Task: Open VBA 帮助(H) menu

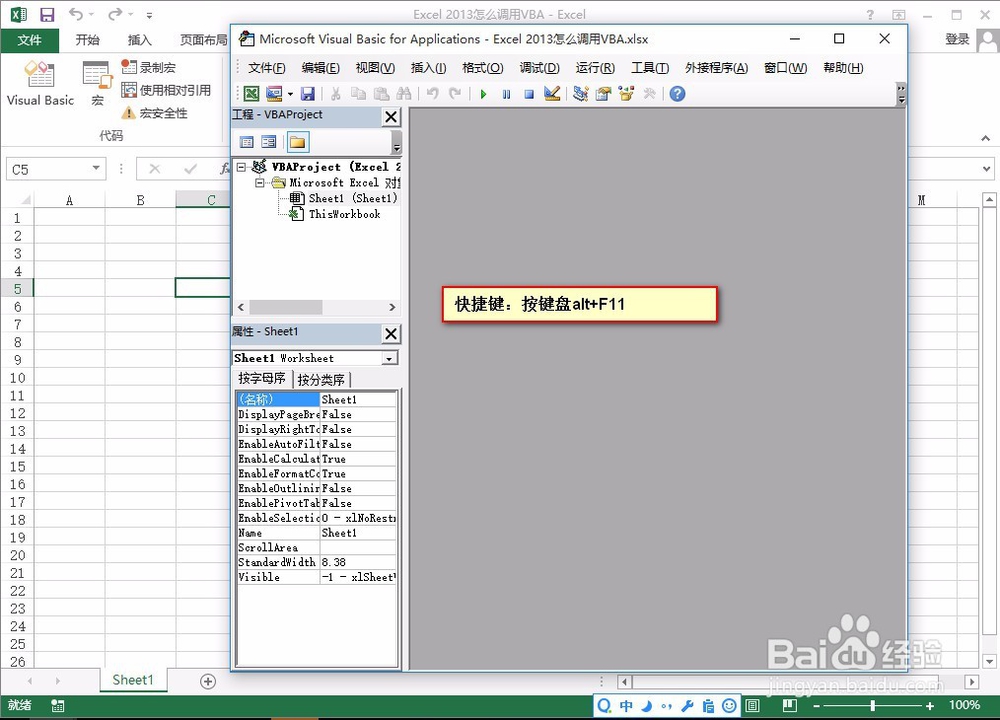Action: click(x=843, y=68)
